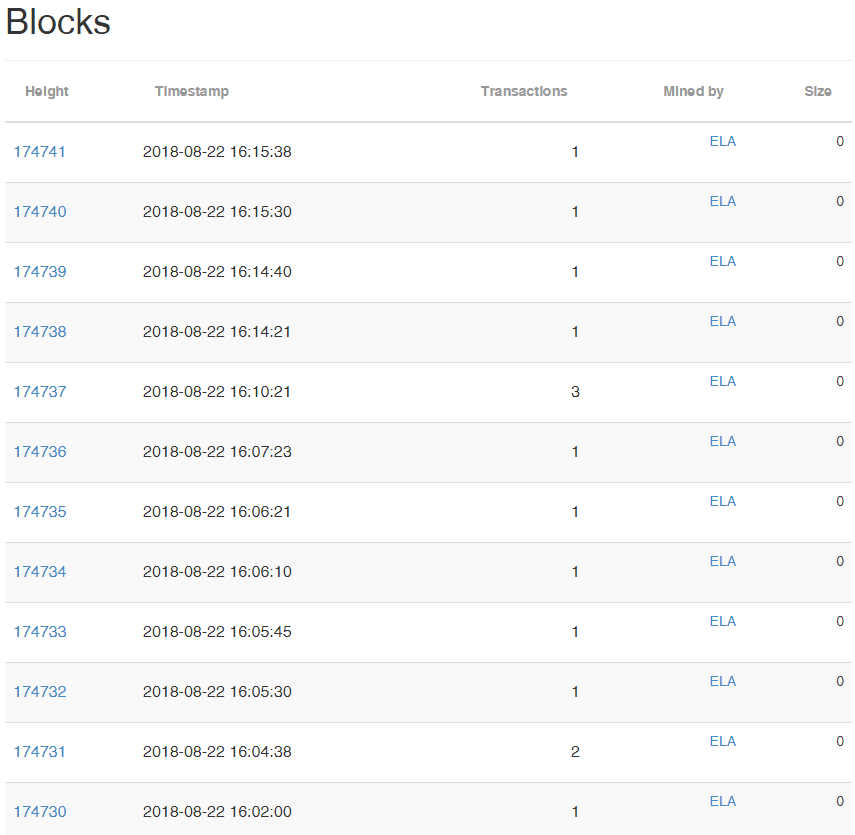Click ELA miner link in row 174735
The width and height of the screenshot is (855, 835).
point(722,501)
